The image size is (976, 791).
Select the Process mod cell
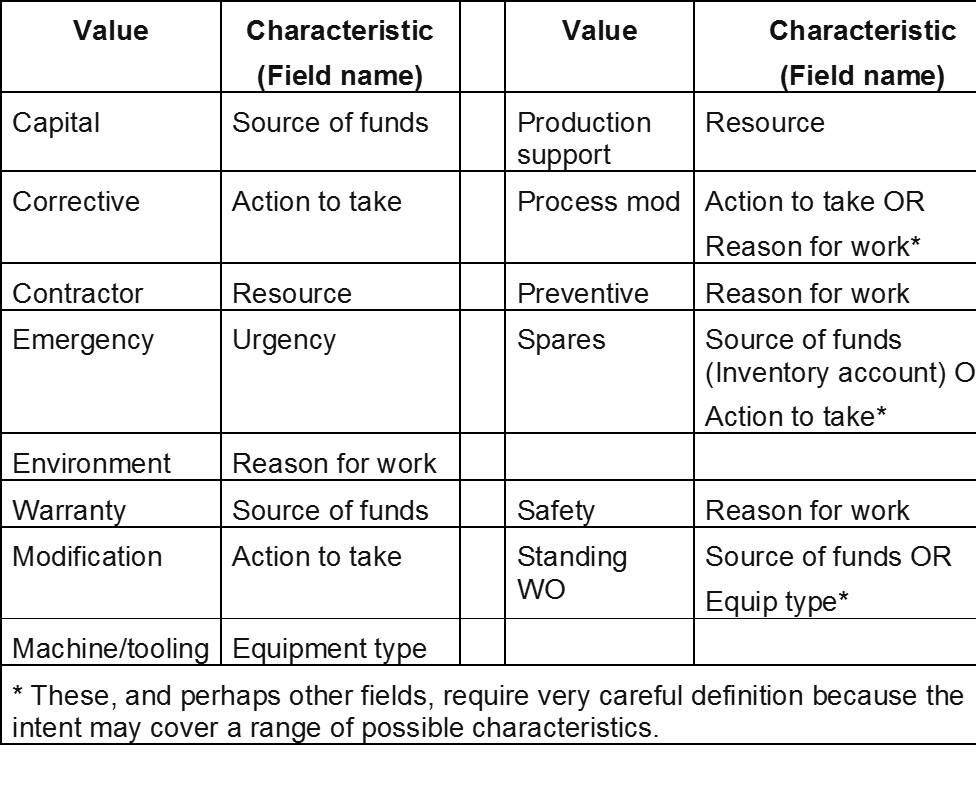[599, 217]
